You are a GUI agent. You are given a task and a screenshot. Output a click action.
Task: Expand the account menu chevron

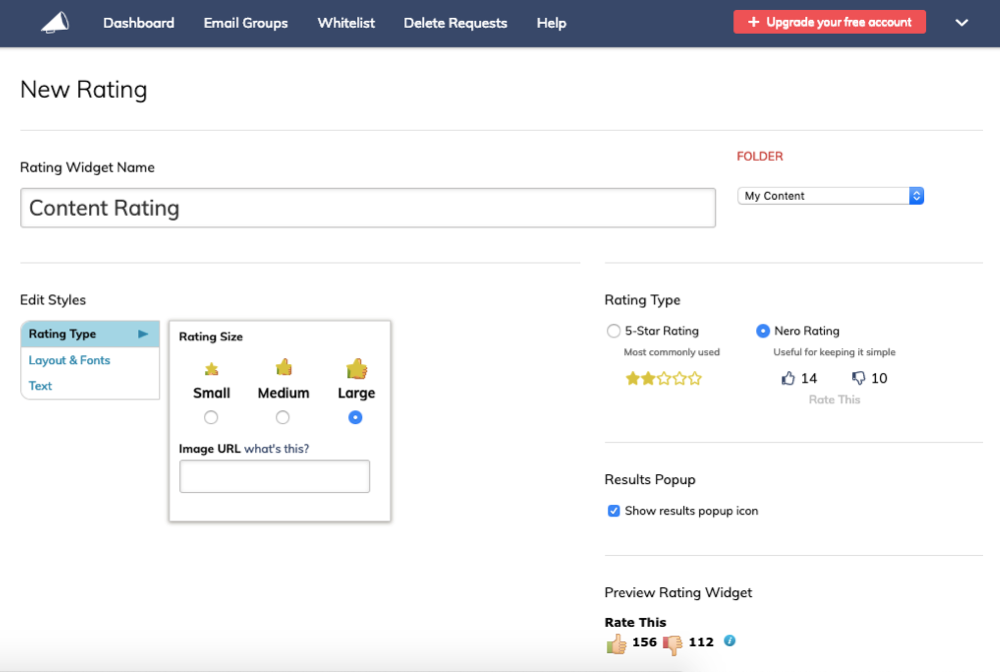(962, 23)
